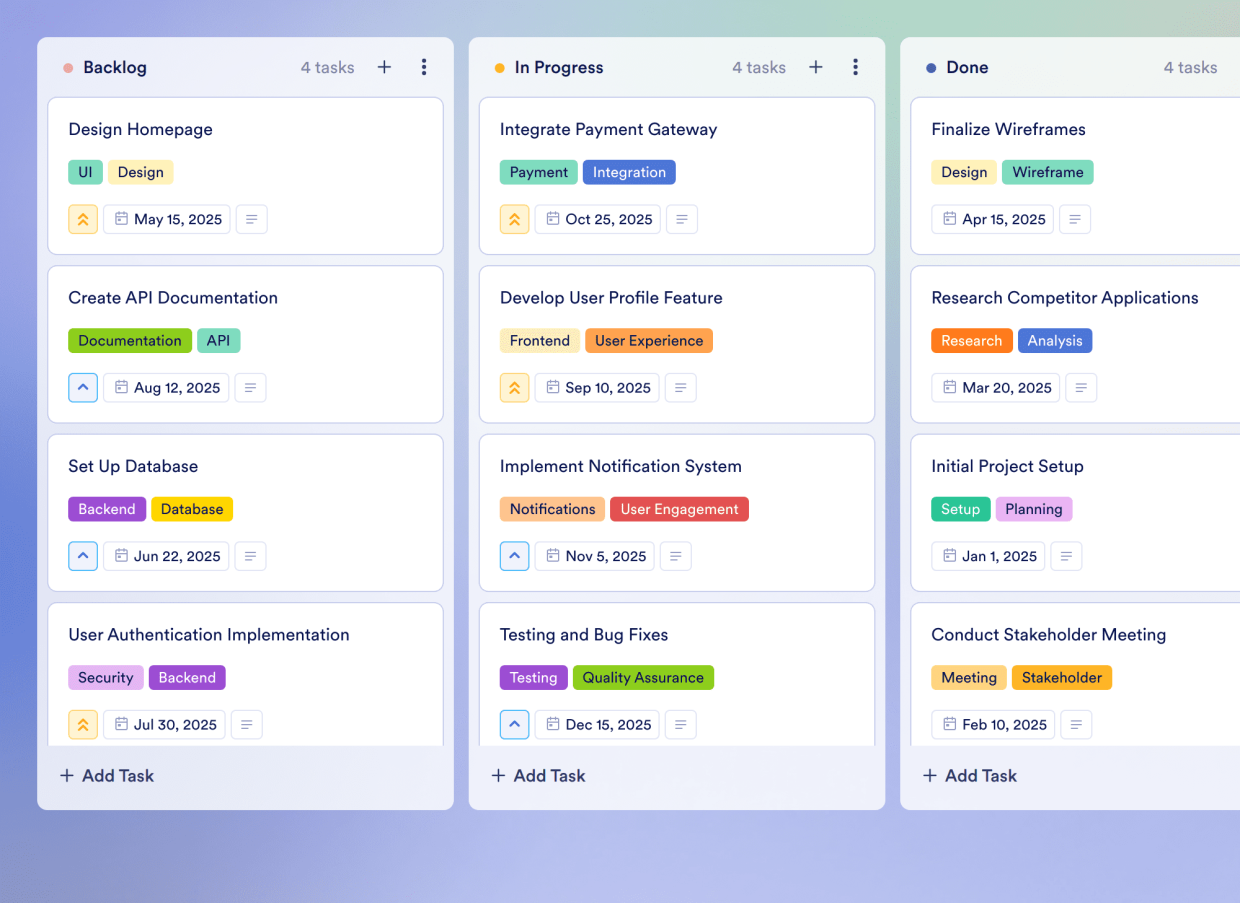The height and width of the screenshot is (903, 1240).
Task: Click description icon on Research Competitor Applications card
Action: 1081,387
